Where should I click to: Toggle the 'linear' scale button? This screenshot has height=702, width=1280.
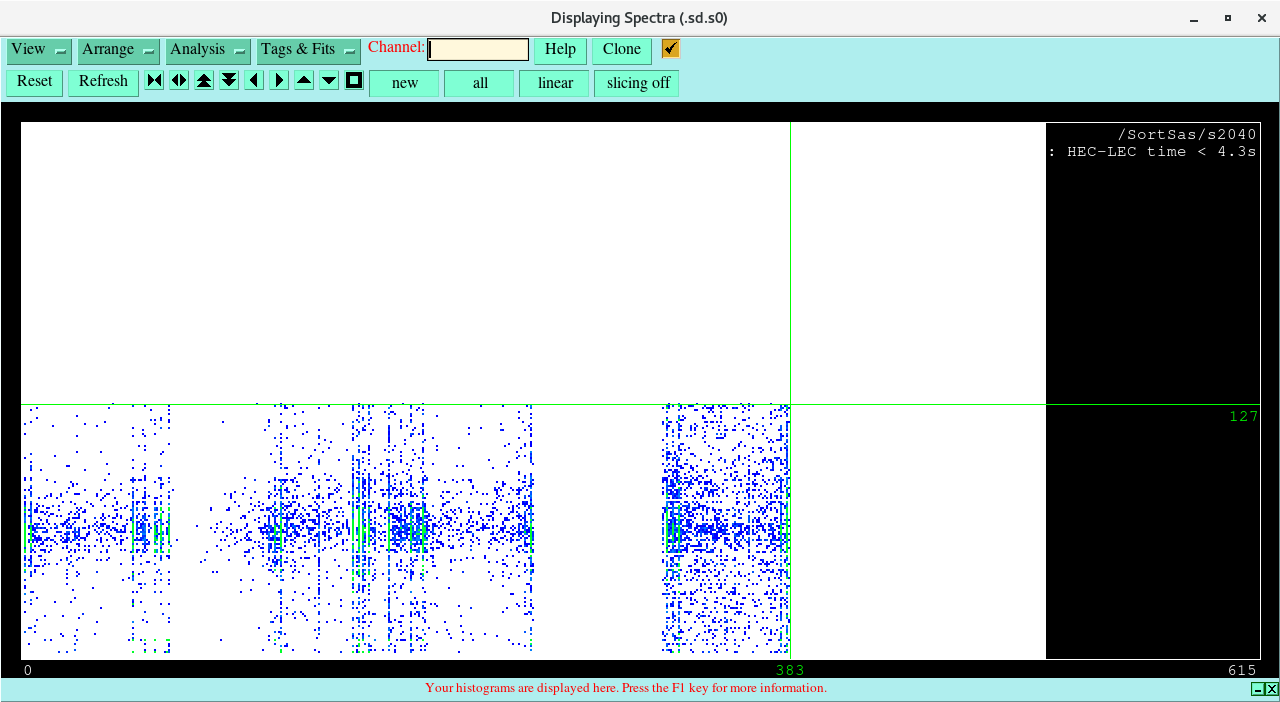(554, 83)
